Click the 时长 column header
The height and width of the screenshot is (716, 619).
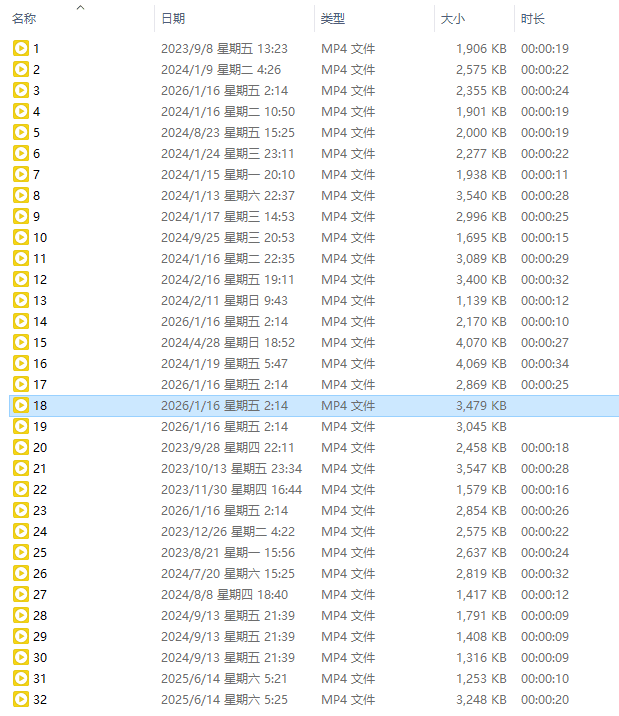click(533, 19)
